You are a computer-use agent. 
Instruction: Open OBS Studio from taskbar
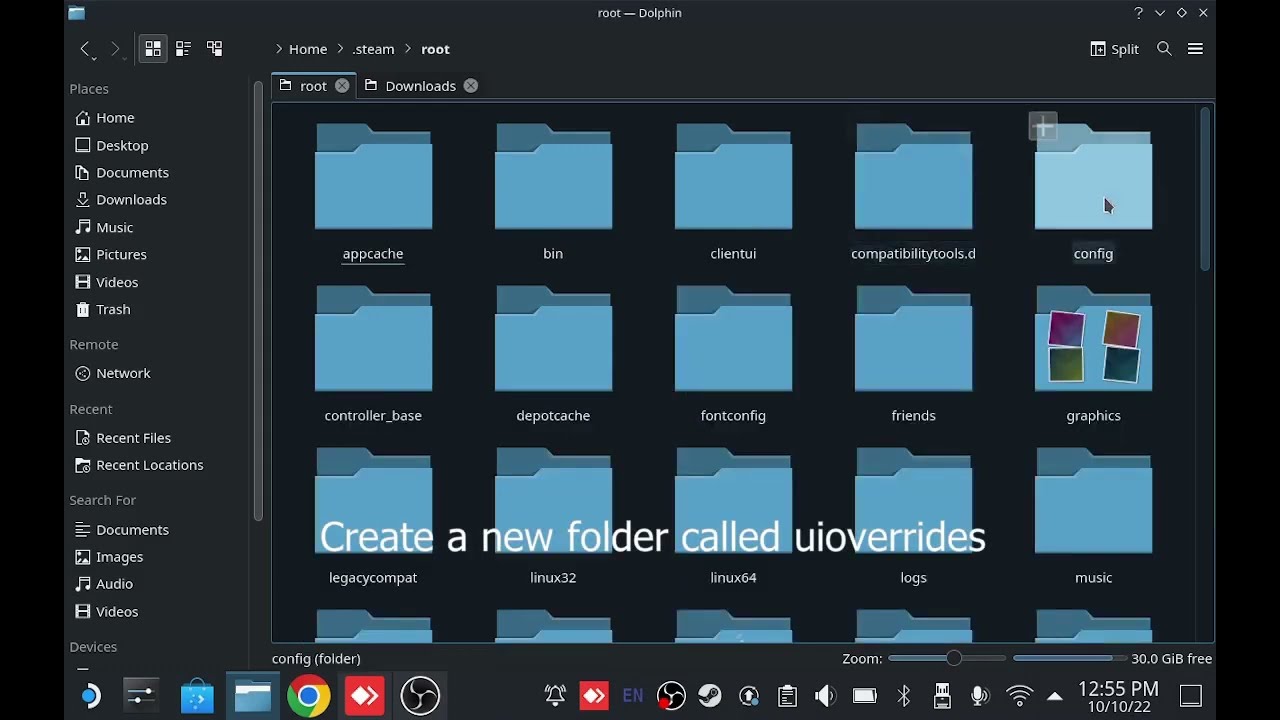tap(420, 696)
